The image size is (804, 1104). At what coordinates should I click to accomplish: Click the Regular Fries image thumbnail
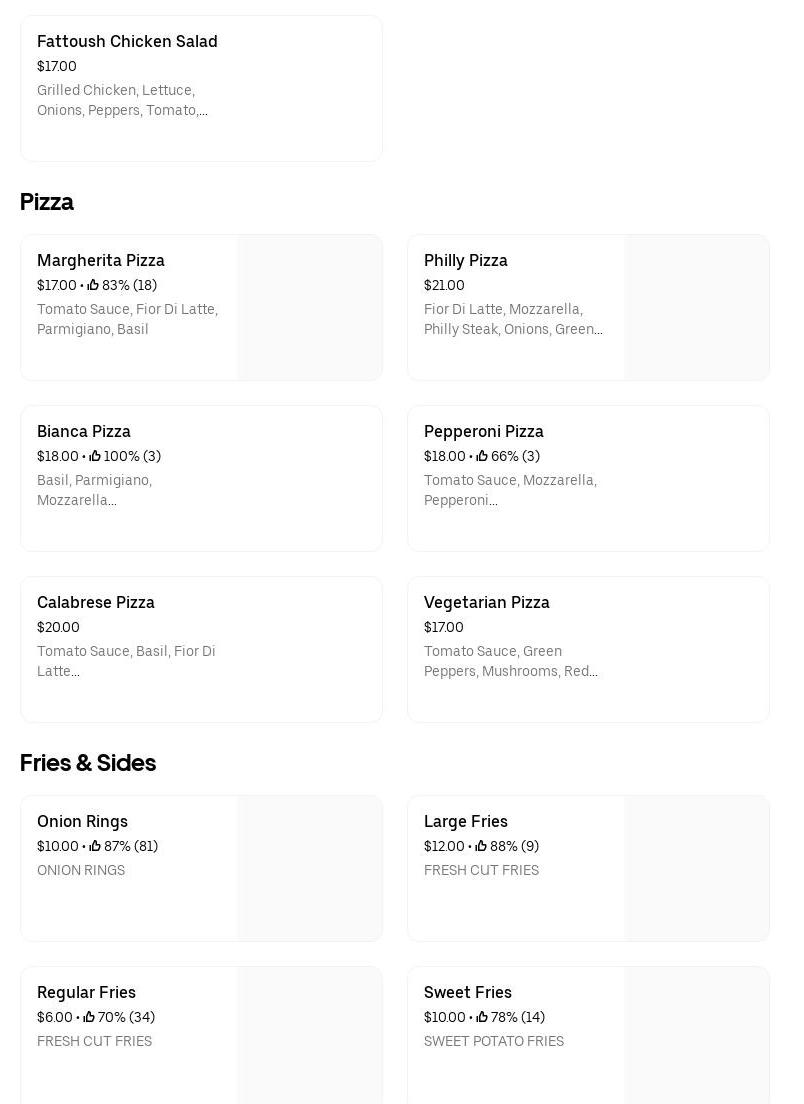[310, 1036]
